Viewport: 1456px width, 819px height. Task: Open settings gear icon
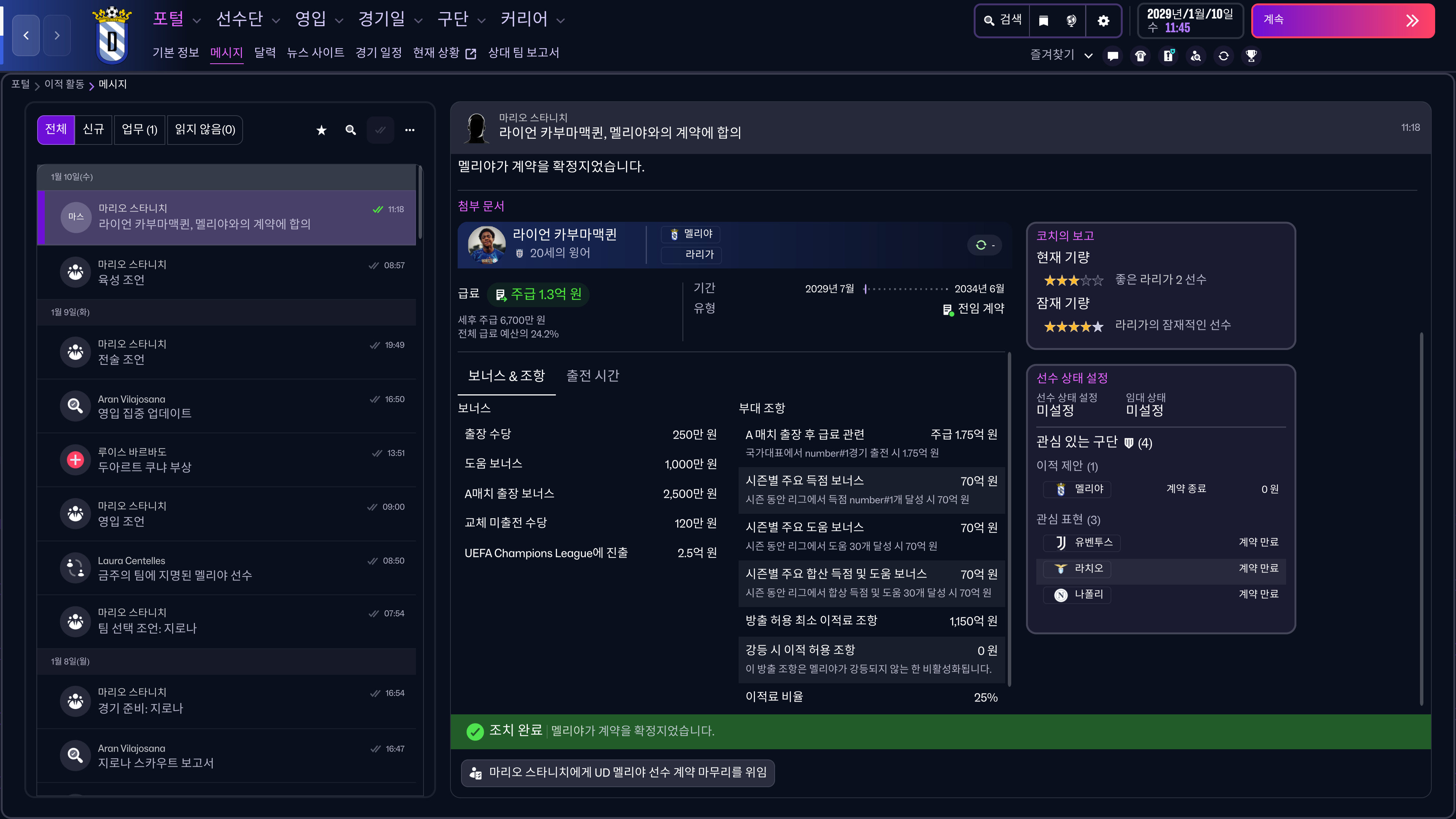(1103, 21)
